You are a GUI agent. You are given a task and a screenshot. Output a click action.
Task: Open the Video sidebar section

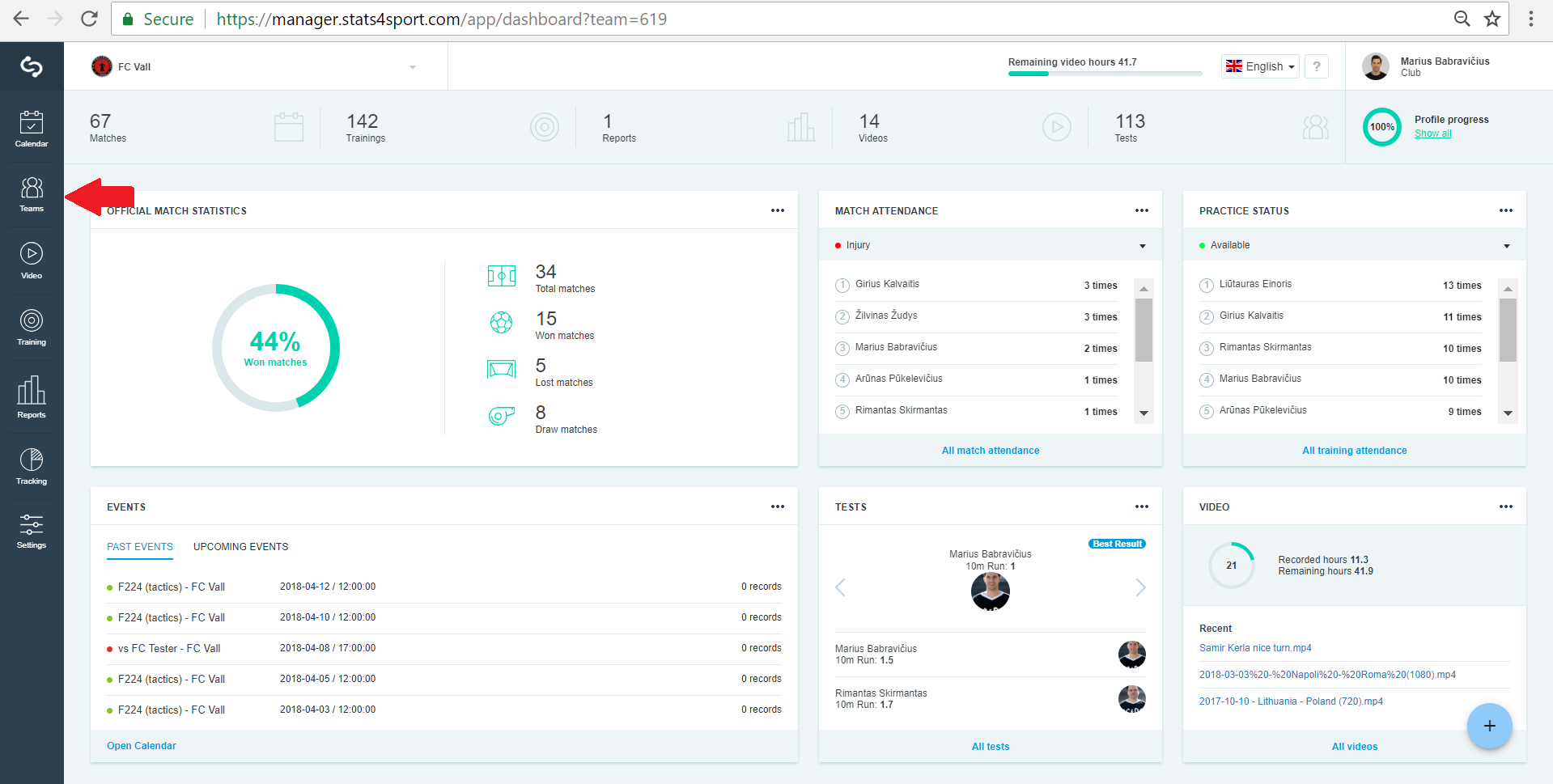32,261
